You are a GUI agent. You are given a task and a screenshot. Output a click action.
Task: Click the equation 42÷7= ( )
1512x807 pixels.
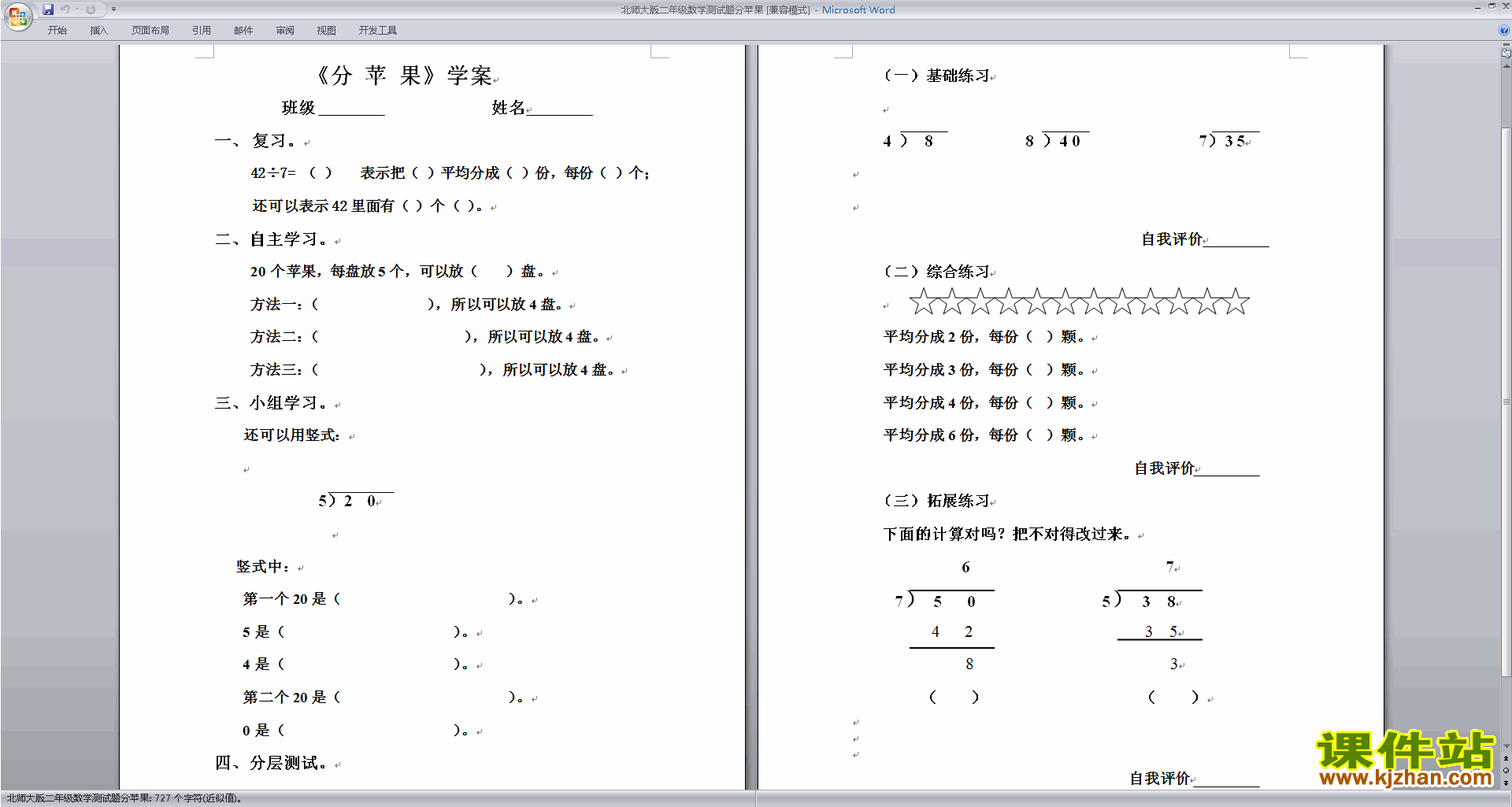click(x=291, y=173)
